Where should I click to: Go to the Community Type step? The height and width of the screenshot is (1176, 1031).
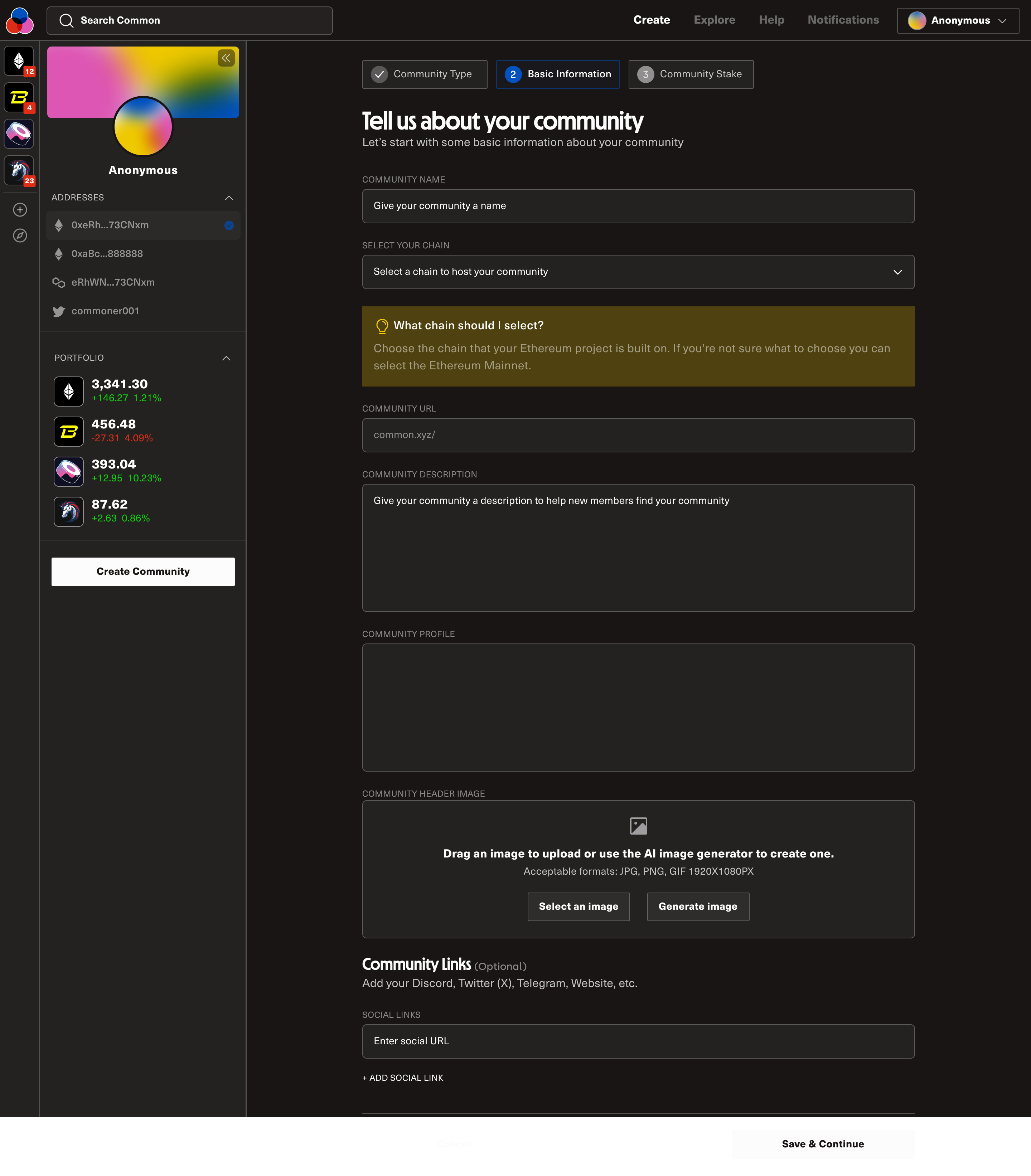[x=425, y=74]
